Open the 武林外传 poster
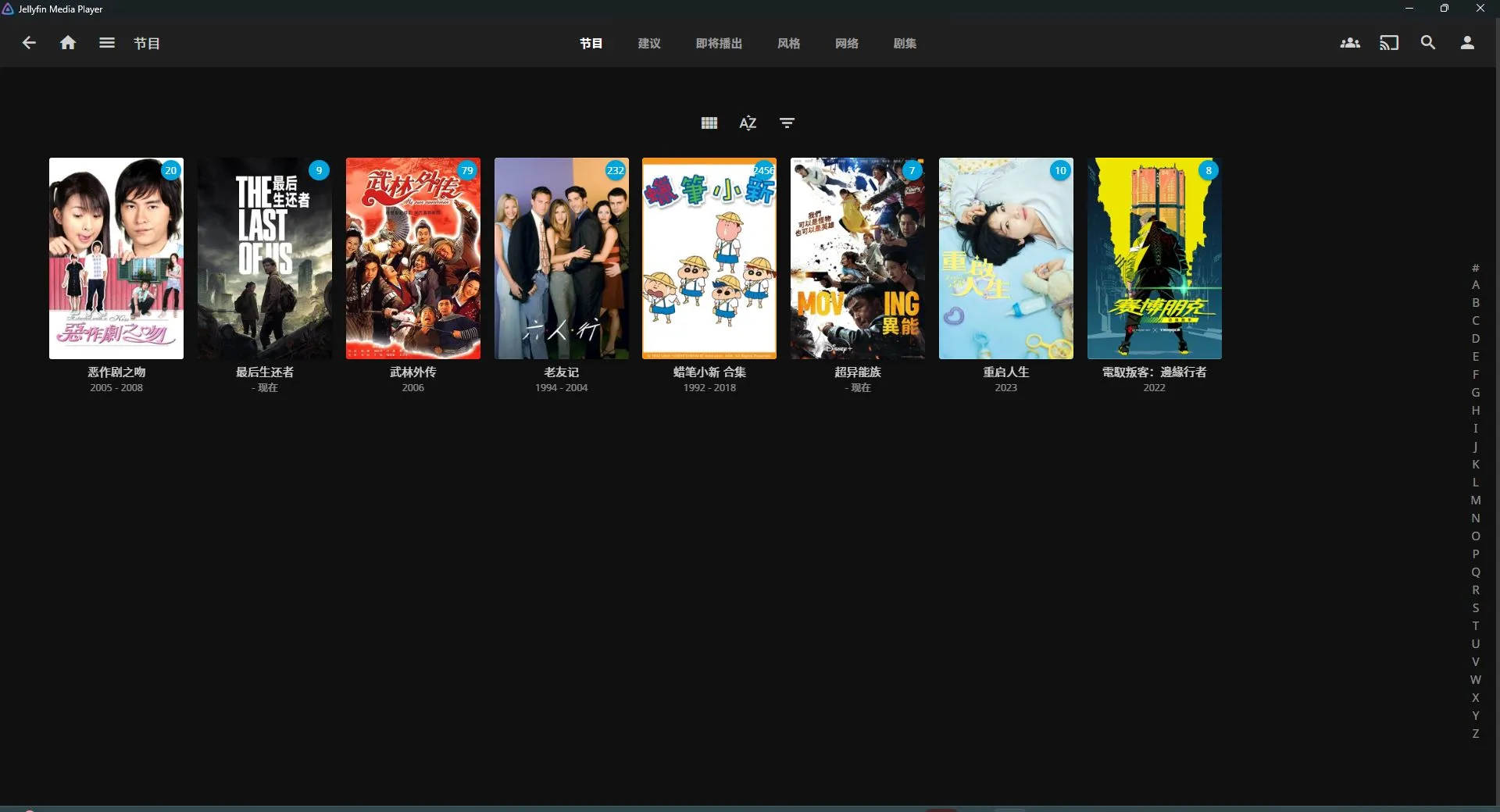Image resolution: width=1500 pixels, height=812 pixels. point(413,258)
